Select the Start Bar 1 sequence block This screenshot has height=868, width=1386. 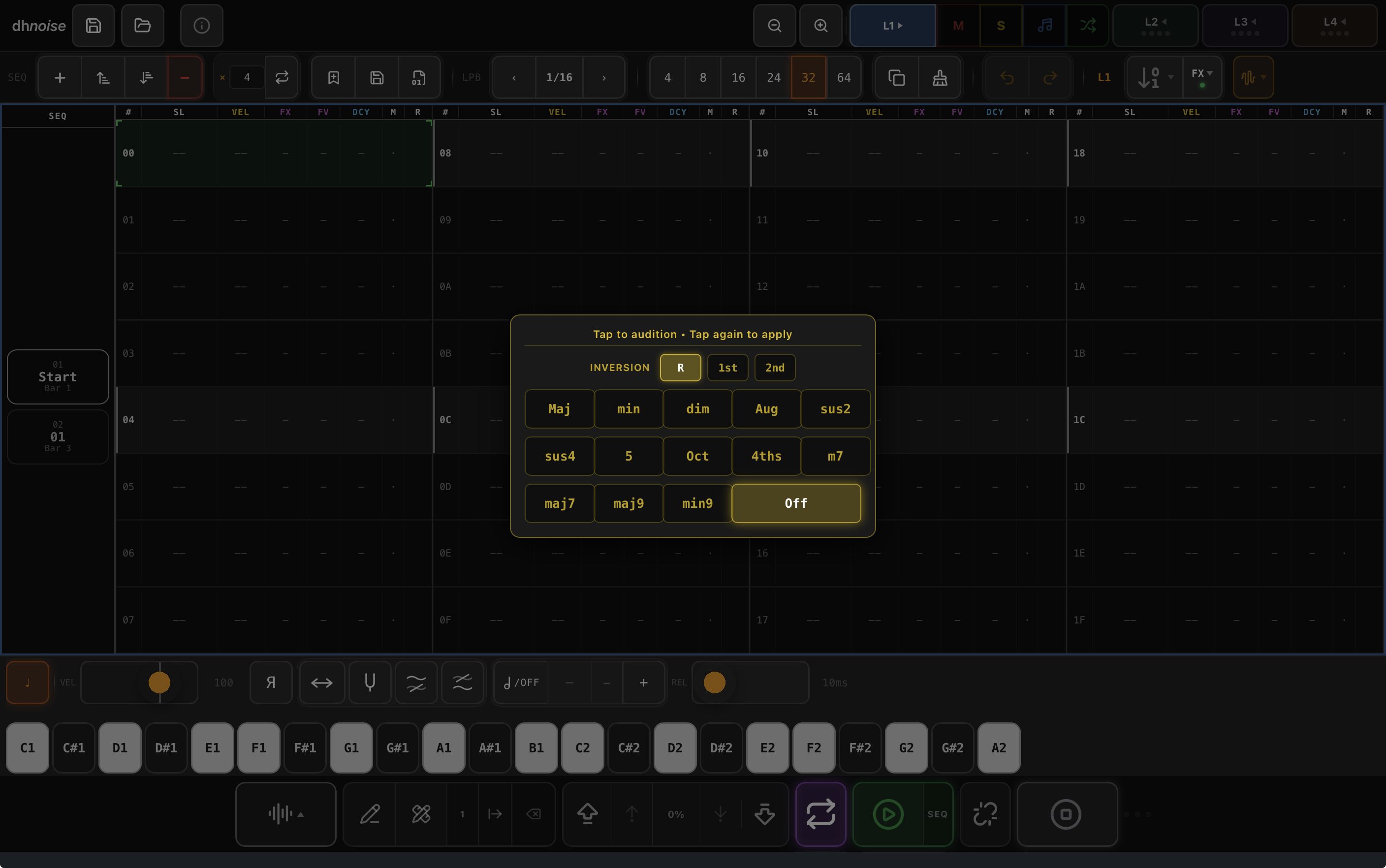click(58, 376)
